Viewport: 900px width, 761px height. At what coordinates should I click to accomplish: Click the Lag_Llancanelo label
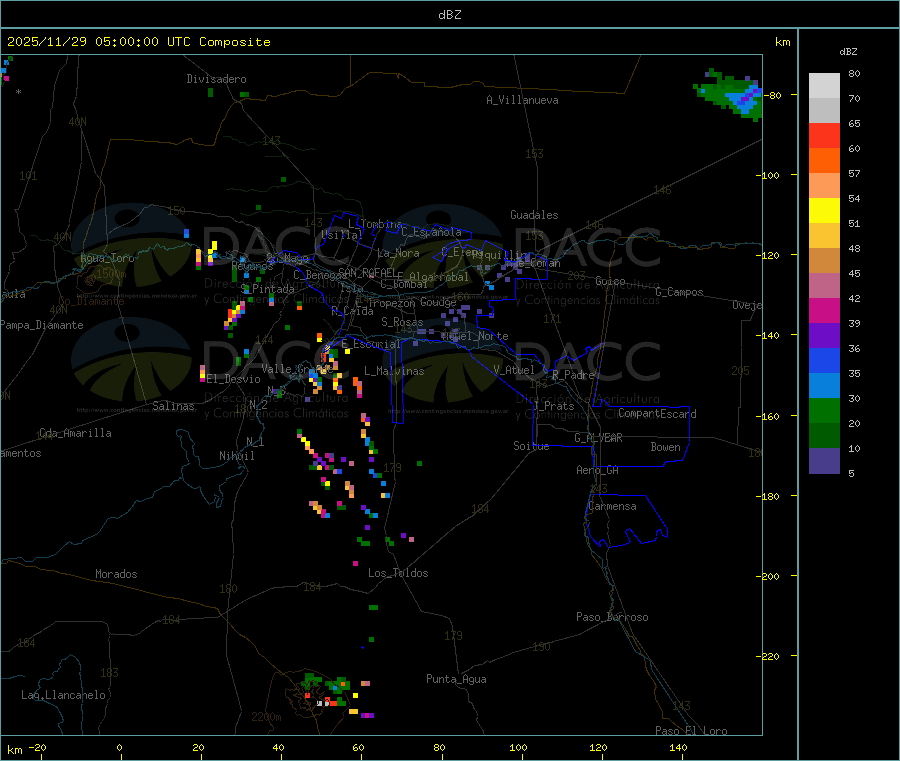pos(64,694)
